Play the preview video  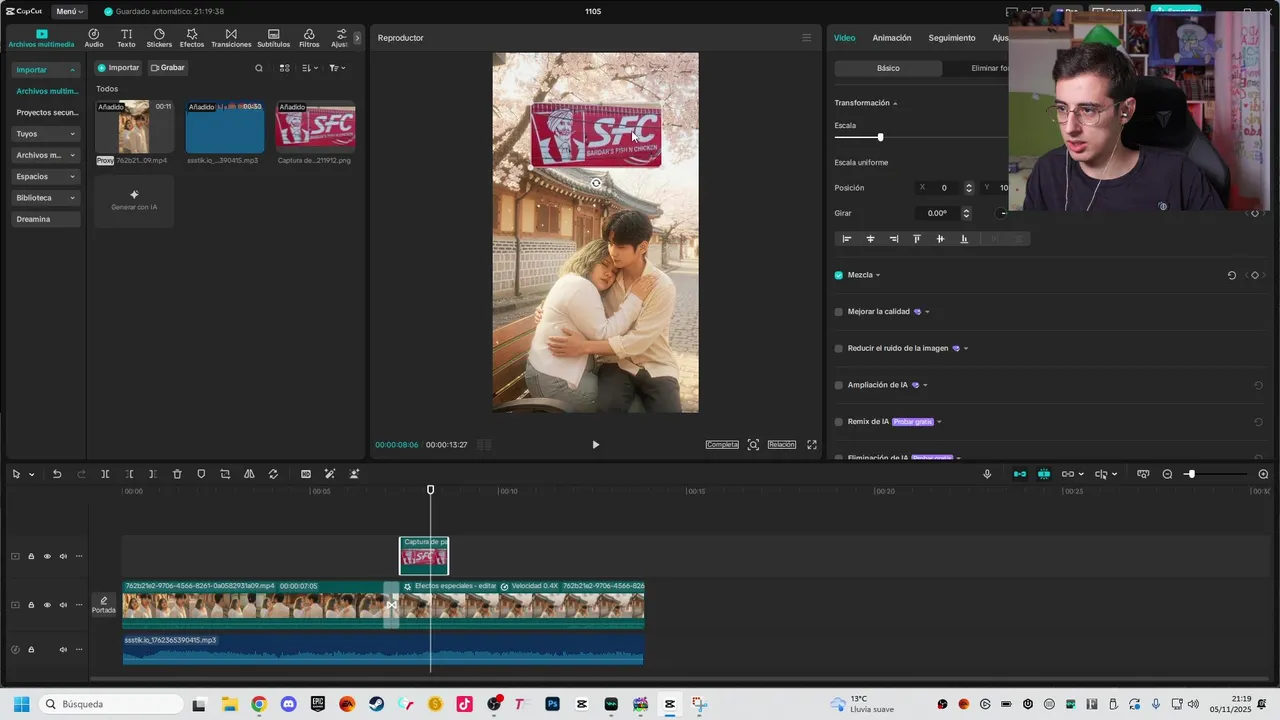(x=595, y=445)
